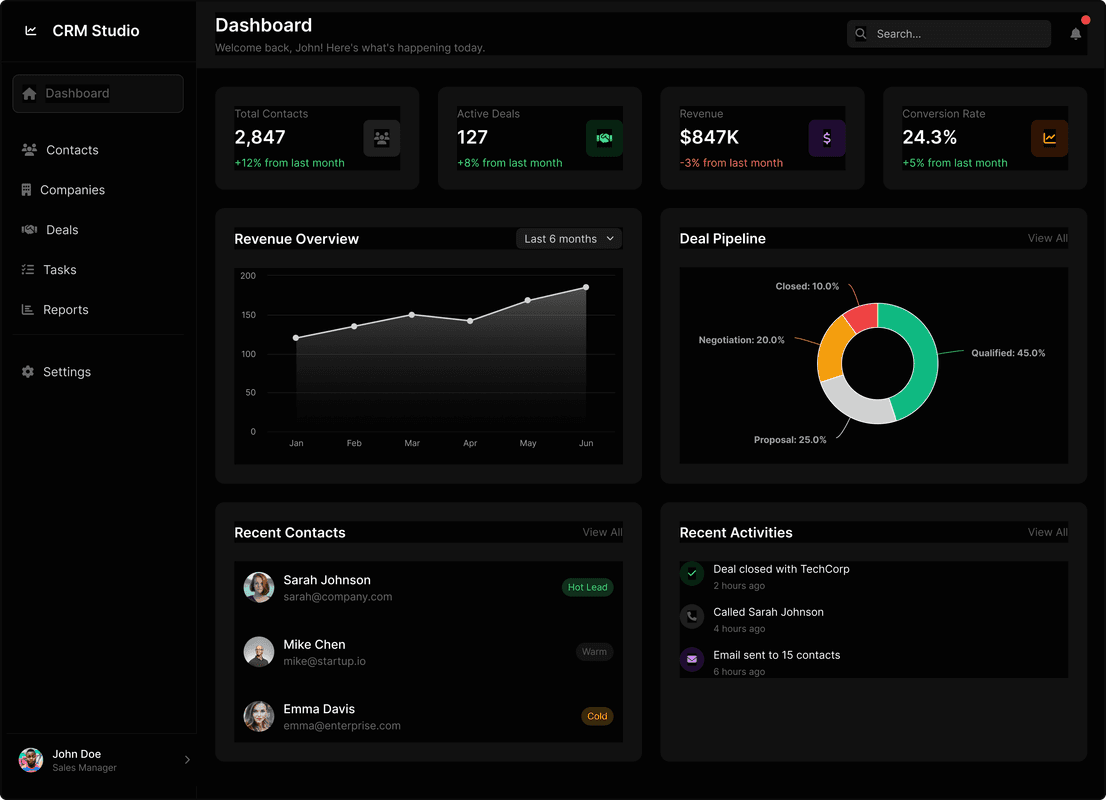Select the Contacts icon in the sidebar
1106x800 pixels.
(29, 149)
